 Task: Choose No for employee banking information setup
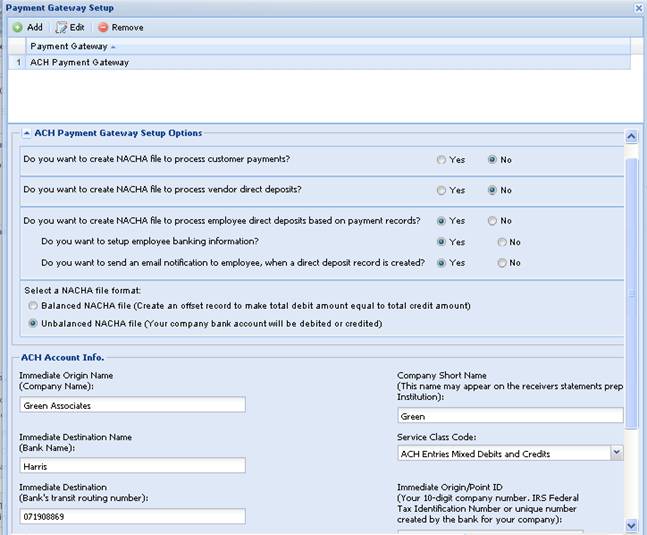[502, 242]
